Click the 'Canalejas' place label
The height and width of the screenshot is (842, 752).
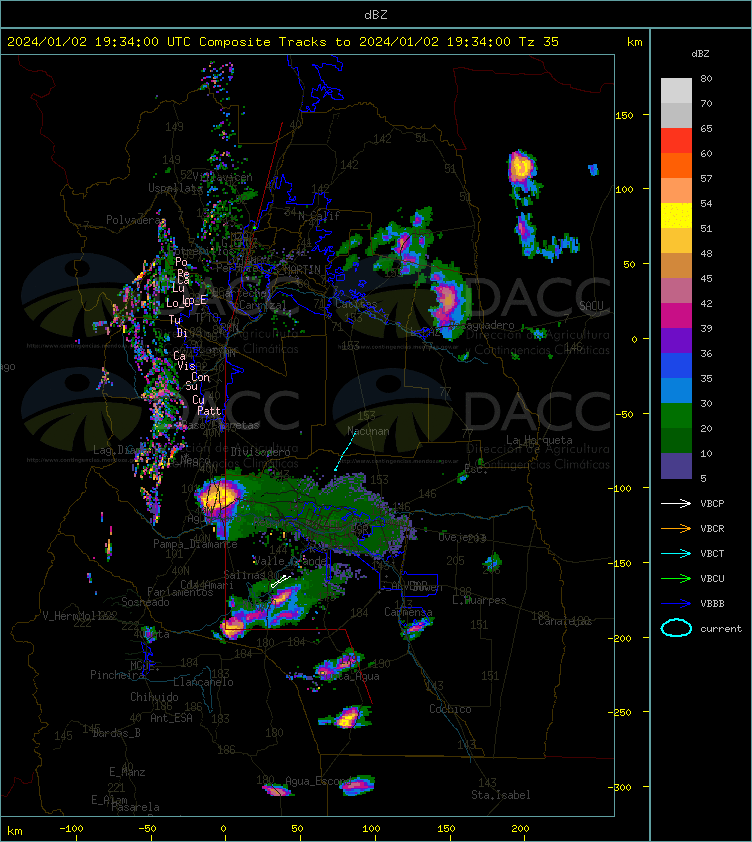coord(564,621)
